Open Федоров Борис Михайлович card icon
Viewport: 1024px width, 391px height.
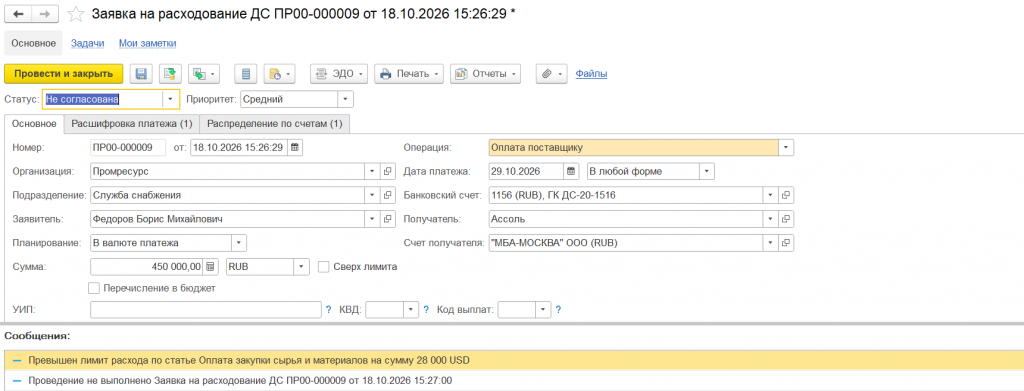[x=387, y=219]
